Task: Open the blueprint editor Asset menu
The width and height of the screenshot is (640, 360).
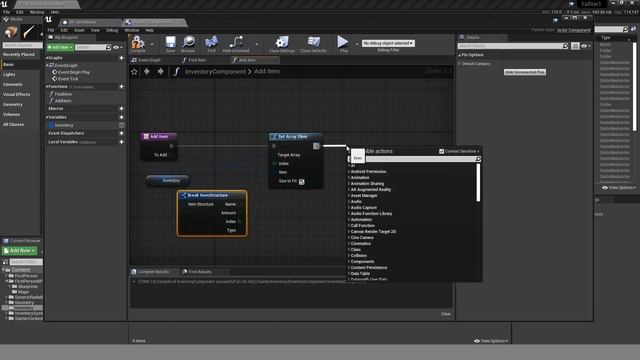Action: [x=79, y=30]
